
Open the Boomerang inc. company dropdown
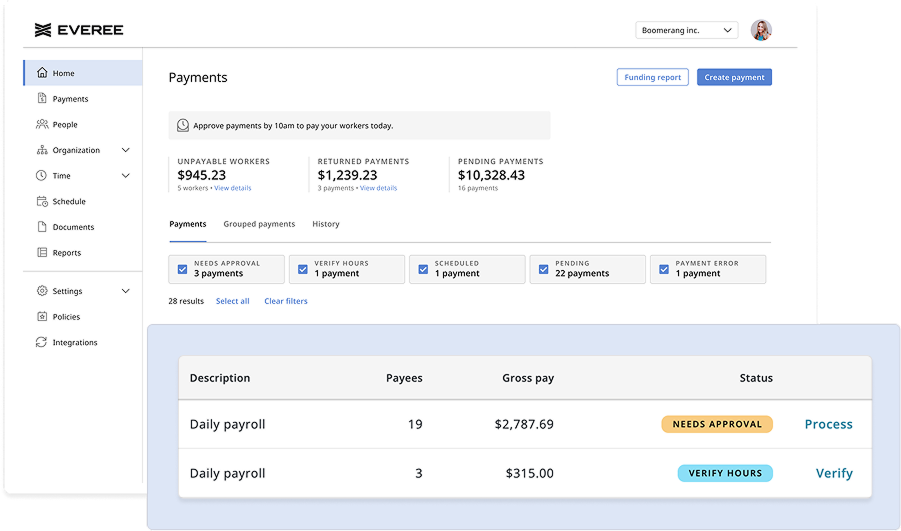[x=687, y=30]
